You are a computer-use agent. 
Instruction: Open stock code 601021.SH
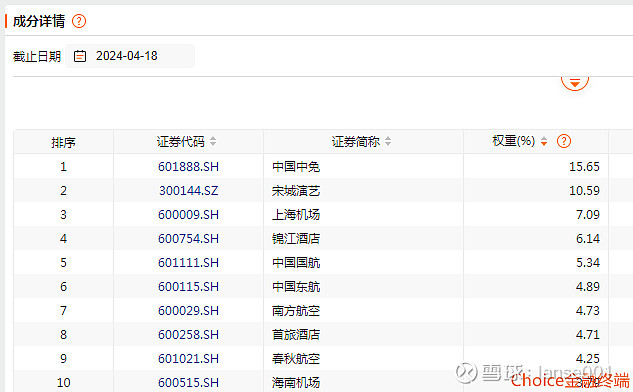click(188, 358)
